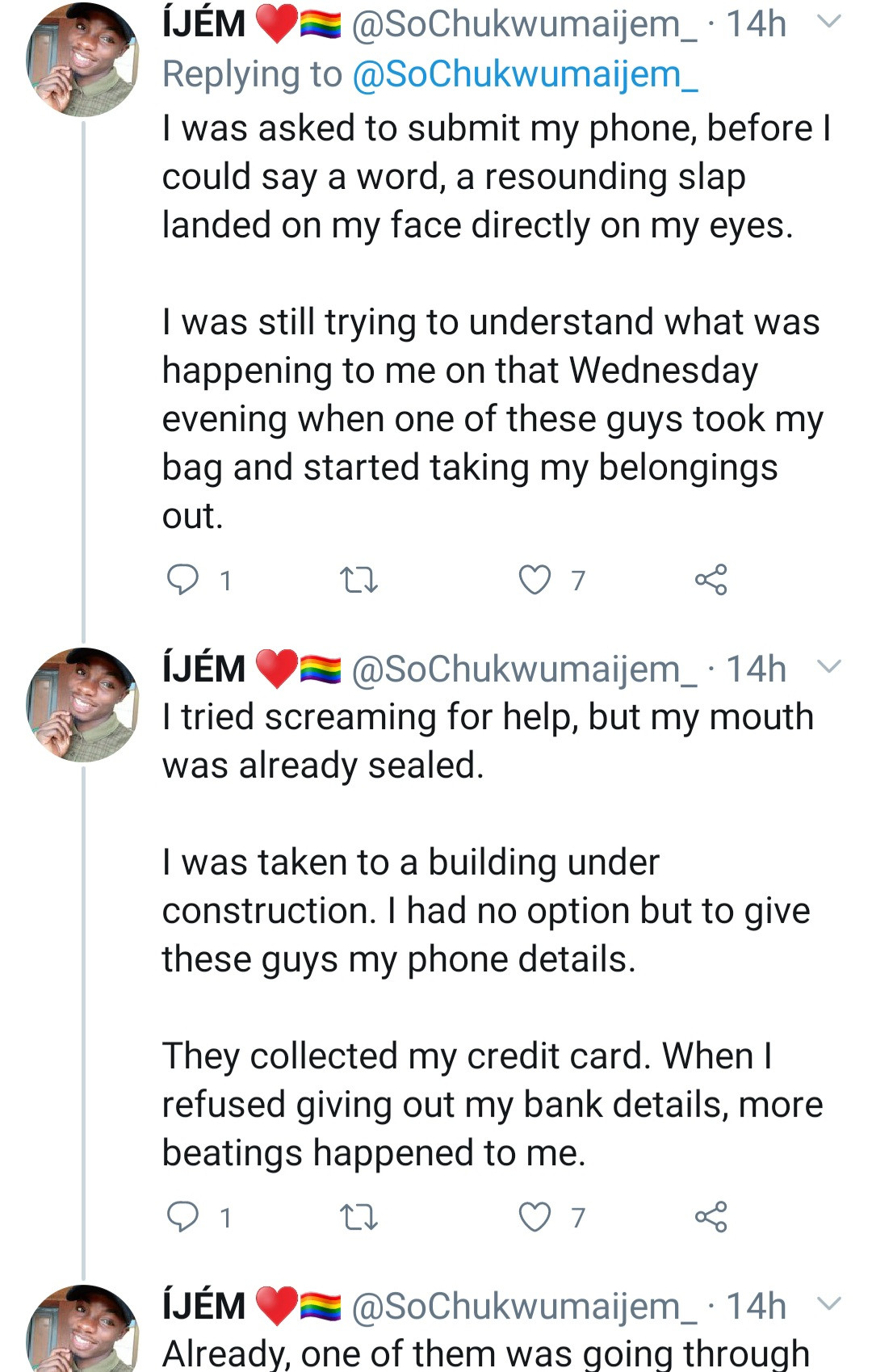Open the first tweet author's profile picture
Viewport: 872px width, 1372px height.
[82, 61]
